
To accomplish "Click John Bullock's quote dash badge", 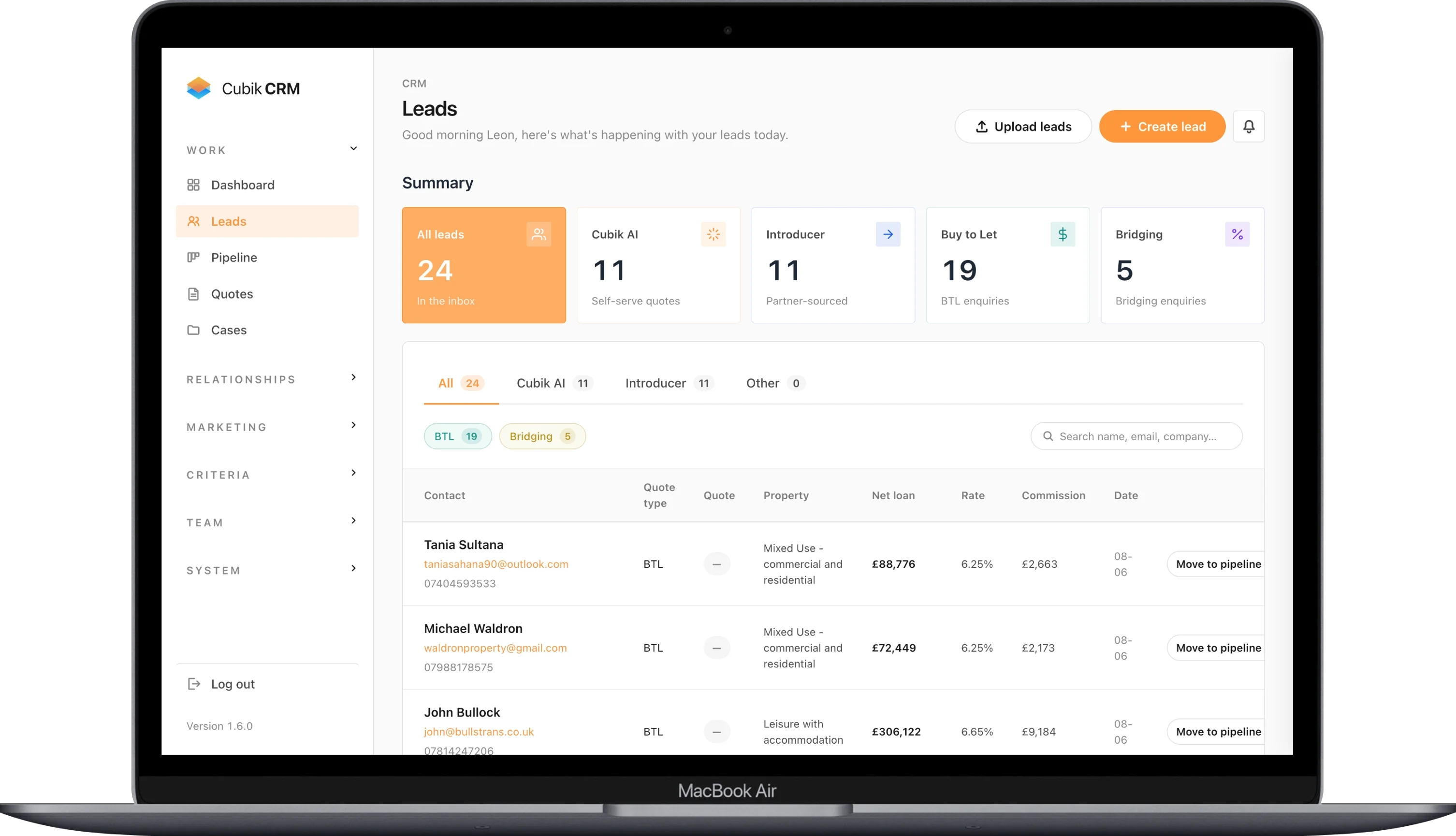I will [717, 732].
